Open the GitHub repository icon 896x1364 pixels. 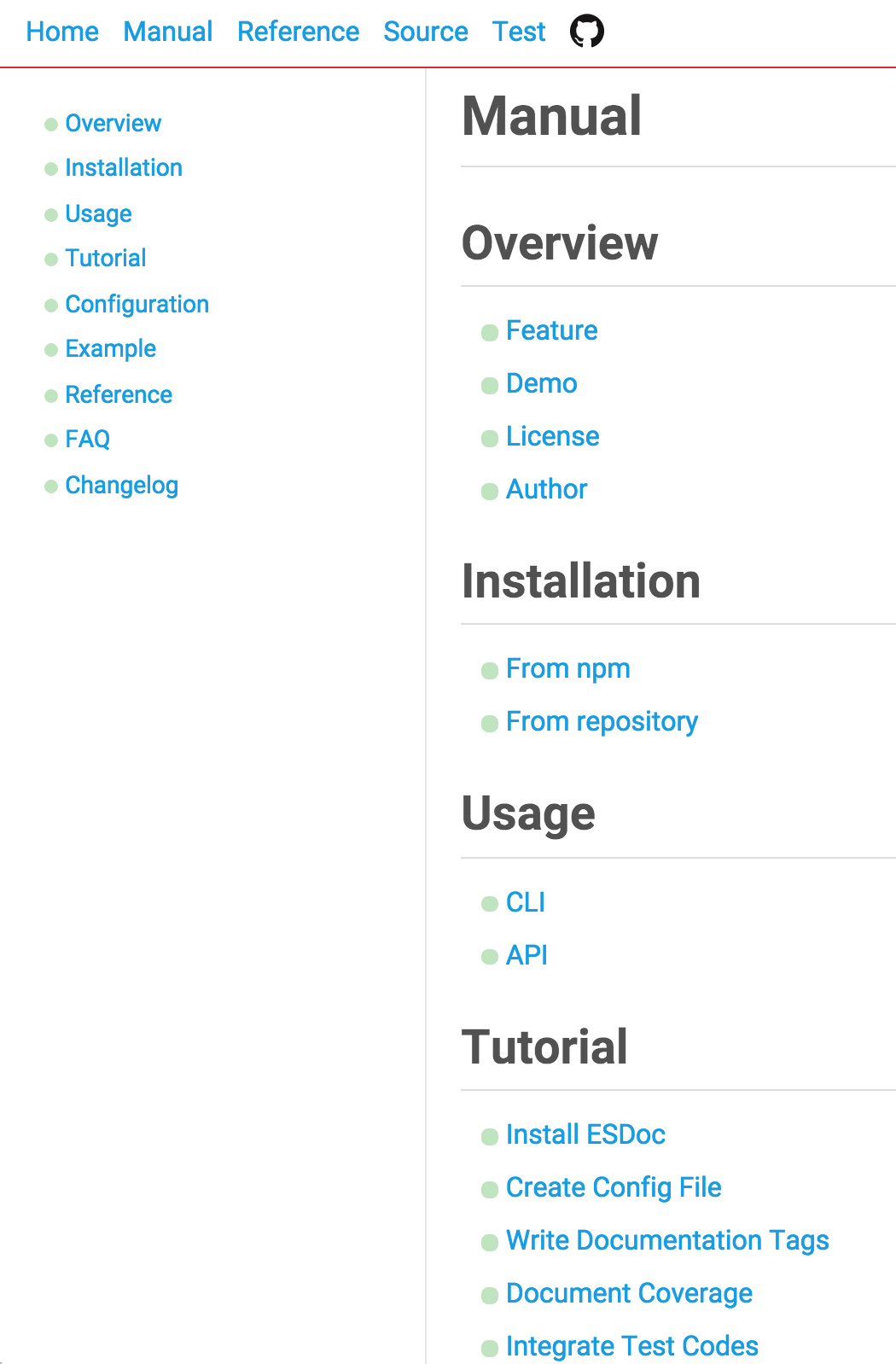[x=587, y=32]
